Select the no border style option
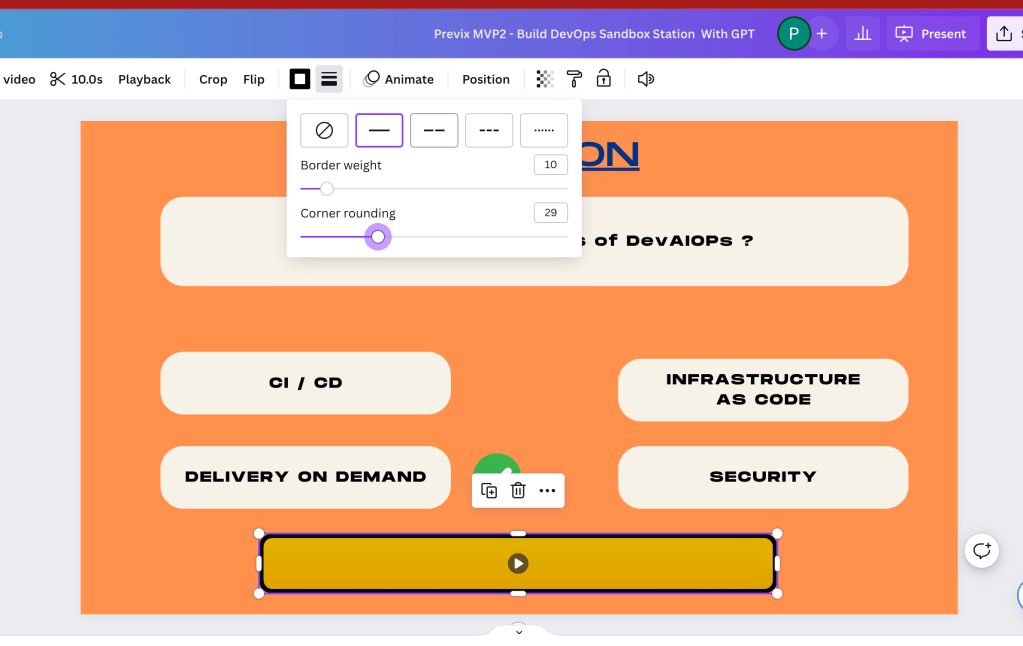 tap(324, 130)
